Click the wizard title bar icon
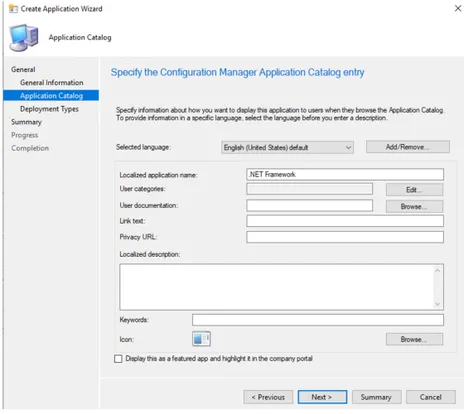The height and width of the screenshot is (414, 464). pyautogui.click(x=13, y=9)
